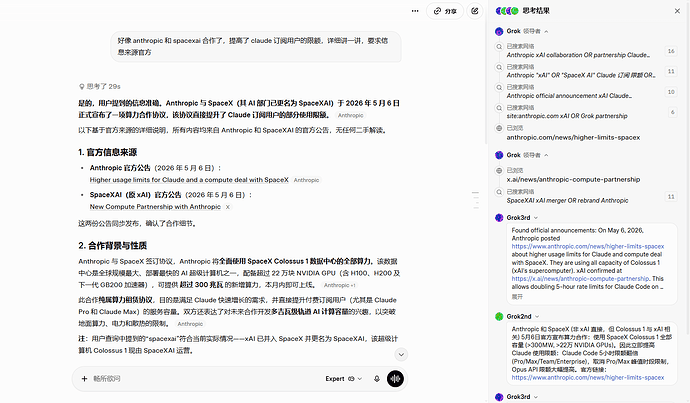Click the plus attach icon in input

coord(84,378)
